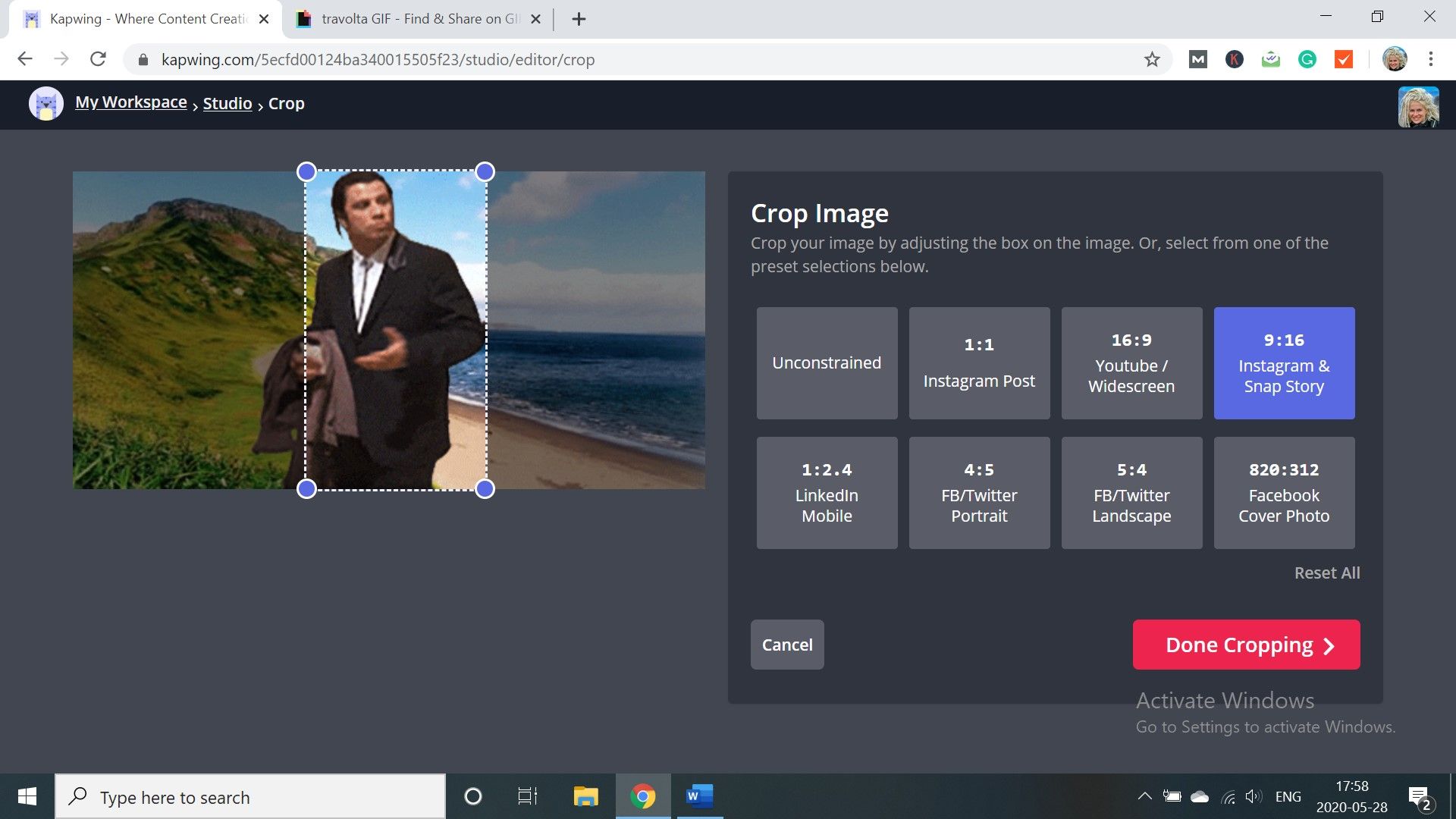Click the Windows taskbar search box
The width and height of the screenshot is (1456, 819).
(x=250, y=797)
